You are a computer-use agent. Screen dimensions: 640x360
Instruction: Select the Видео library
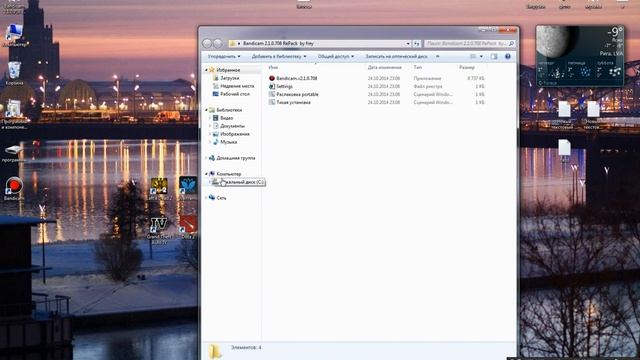(x=223, y=118)
